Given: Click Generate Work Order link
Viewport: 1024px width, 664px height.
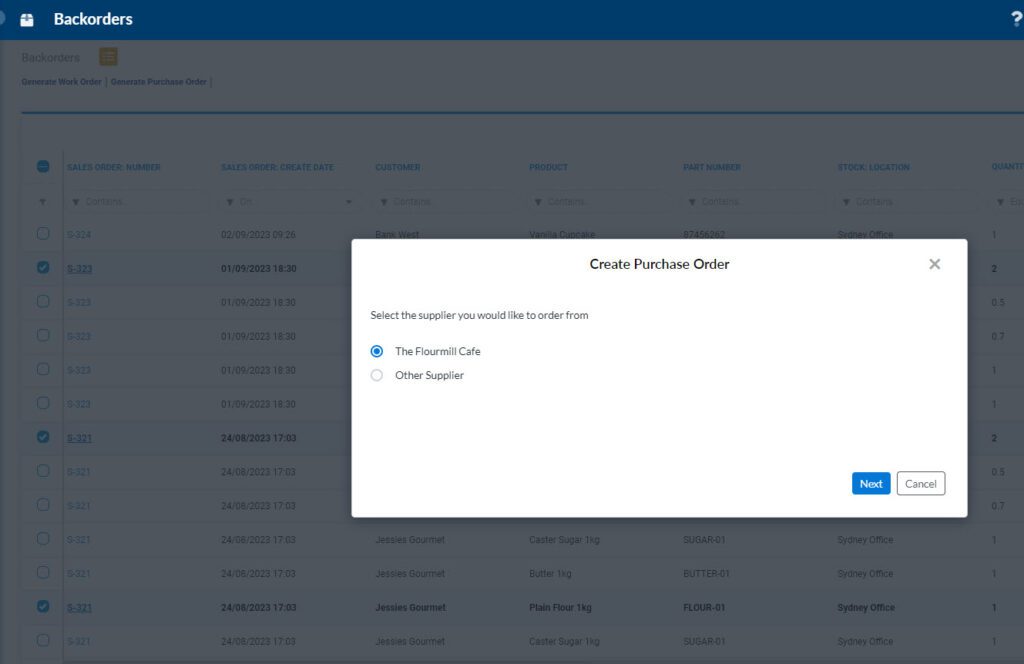Looking at the screenshot, I should click(x=61, y=82).
